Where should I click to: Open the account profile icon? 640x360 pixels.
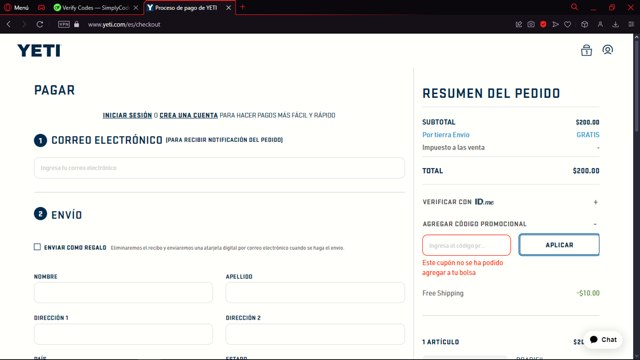point(607,50)
